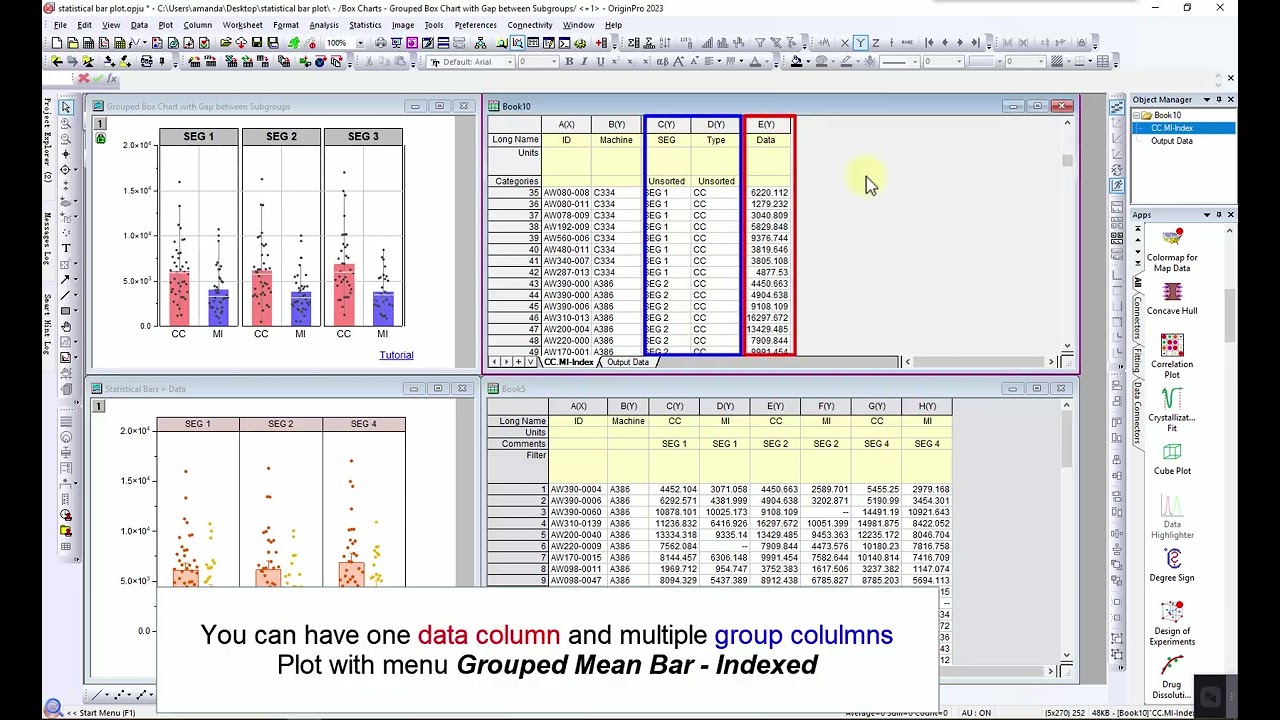Click the Italic formatting button

tap(585, 62)
